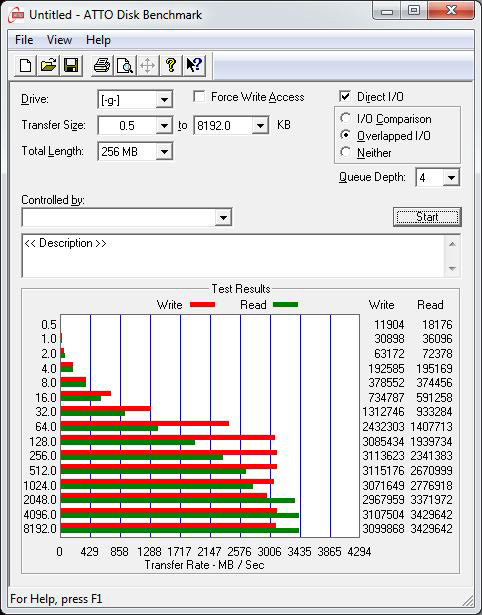Expand the Queue Depth dropdown
Screen dimensions: 482x615
click(x=451, y=178)
